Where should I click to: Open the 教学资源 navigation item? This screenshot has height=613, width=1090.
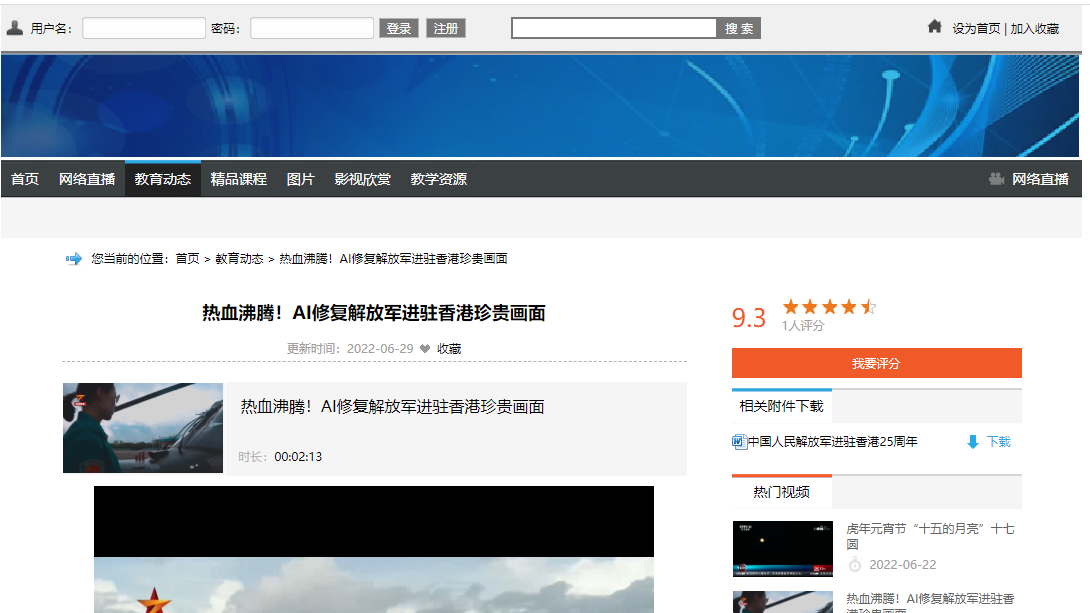[439, 179]
